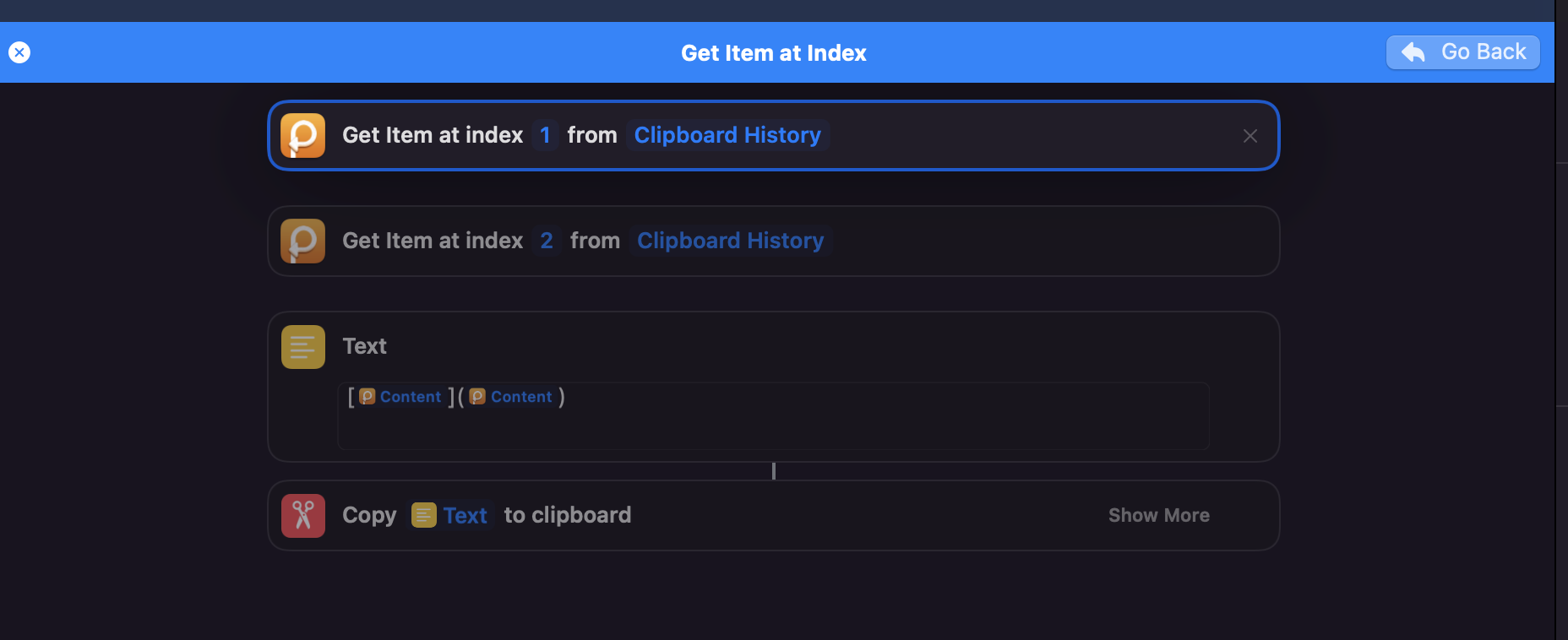Click the small yellow Text variable icon
The width and height of the screenshot is (1568, 640).
coord(423,515)
